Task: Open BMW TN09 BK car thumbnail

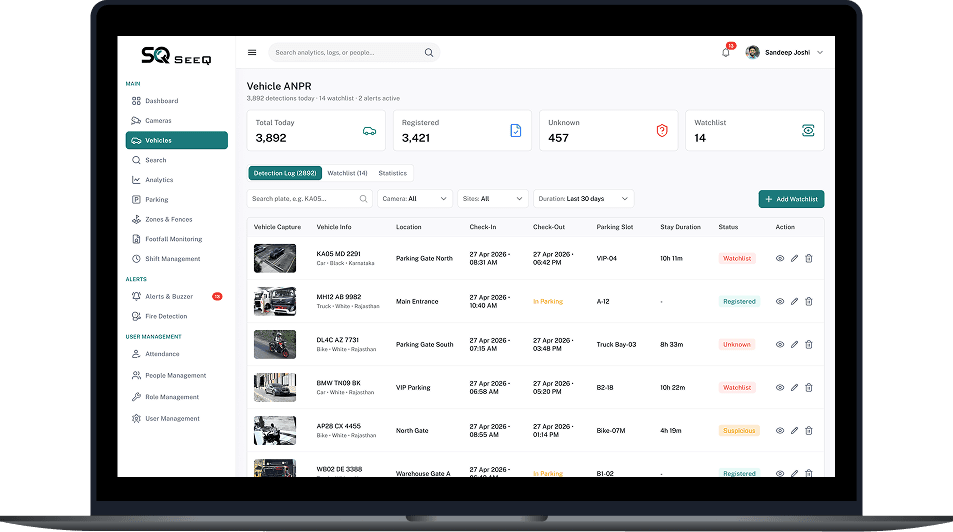Action: (x=275, y=388)
